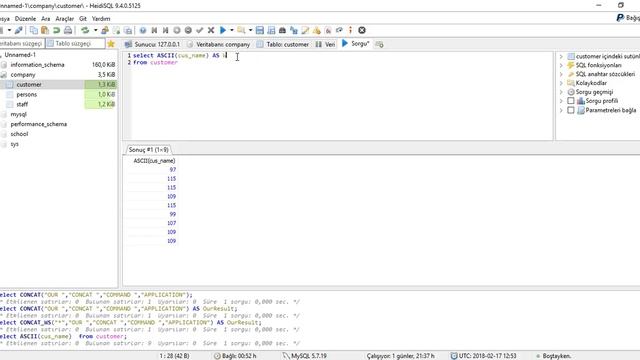Open the dropdown arrow beside Run query
This screenshot has height=360, width=640.
pyautogui.click(x=231, y=30)
